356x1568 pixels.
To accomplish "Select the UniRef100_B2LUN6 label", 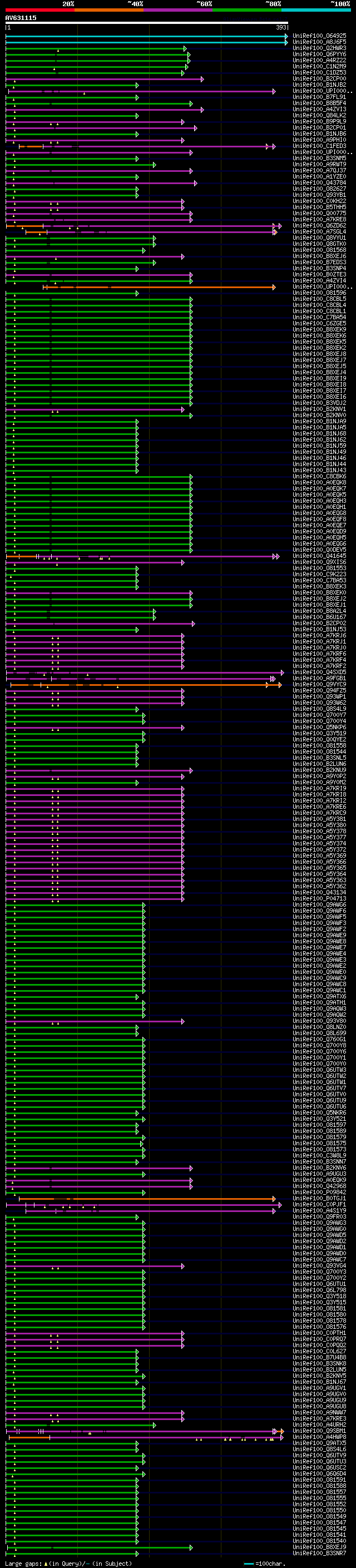I will point(319,764).
